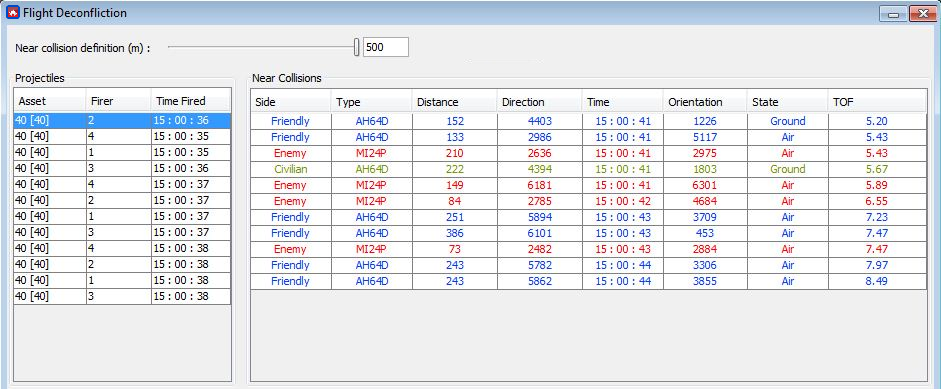Select projectile fired by firer 1 at 15:00:38
The height and width of the screenshot is (390, 941).
coord(122,280)
